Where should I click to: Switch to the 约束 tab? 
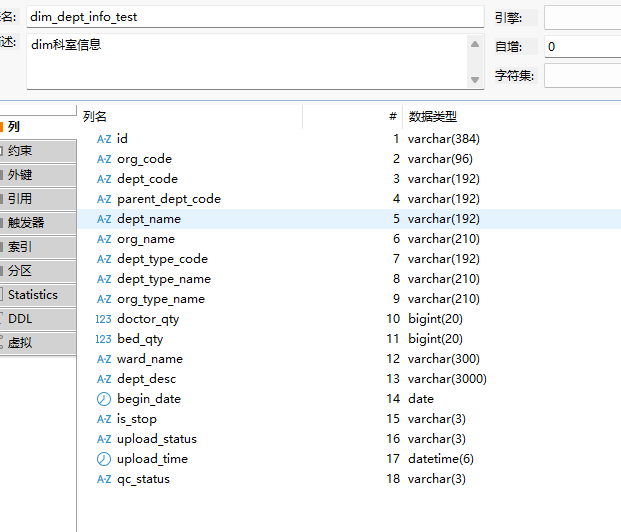37,151
